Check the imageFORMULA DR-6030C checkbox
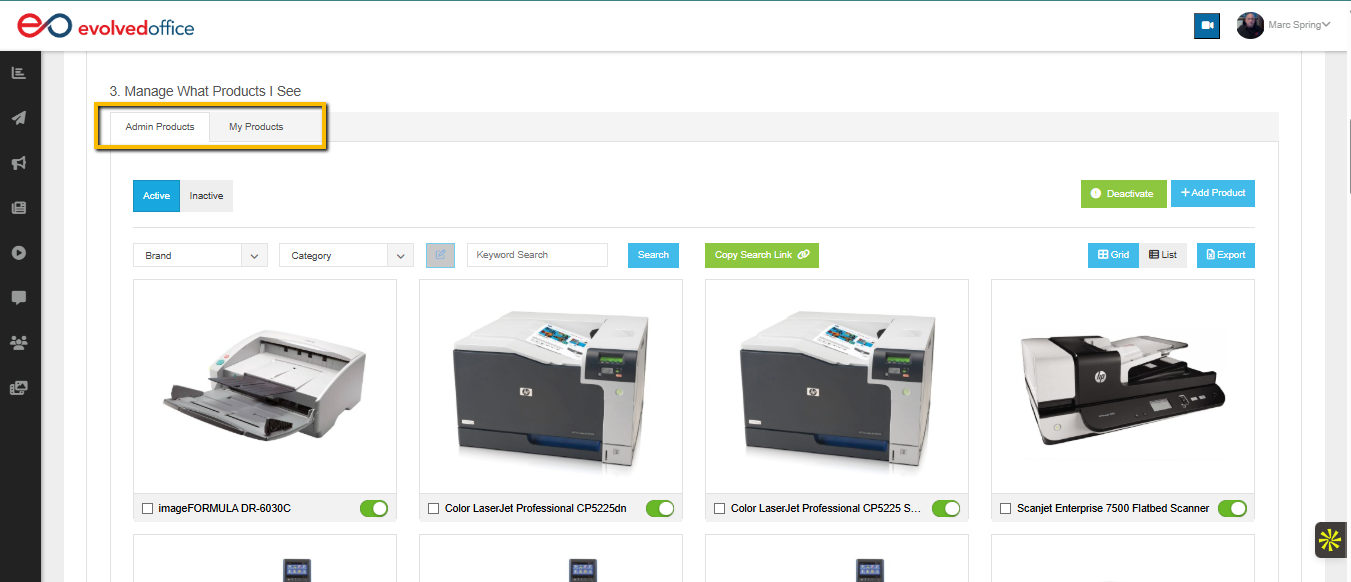Image resolution: width=1351 pixels, height=582 pixels. click(x=148, y=509)
